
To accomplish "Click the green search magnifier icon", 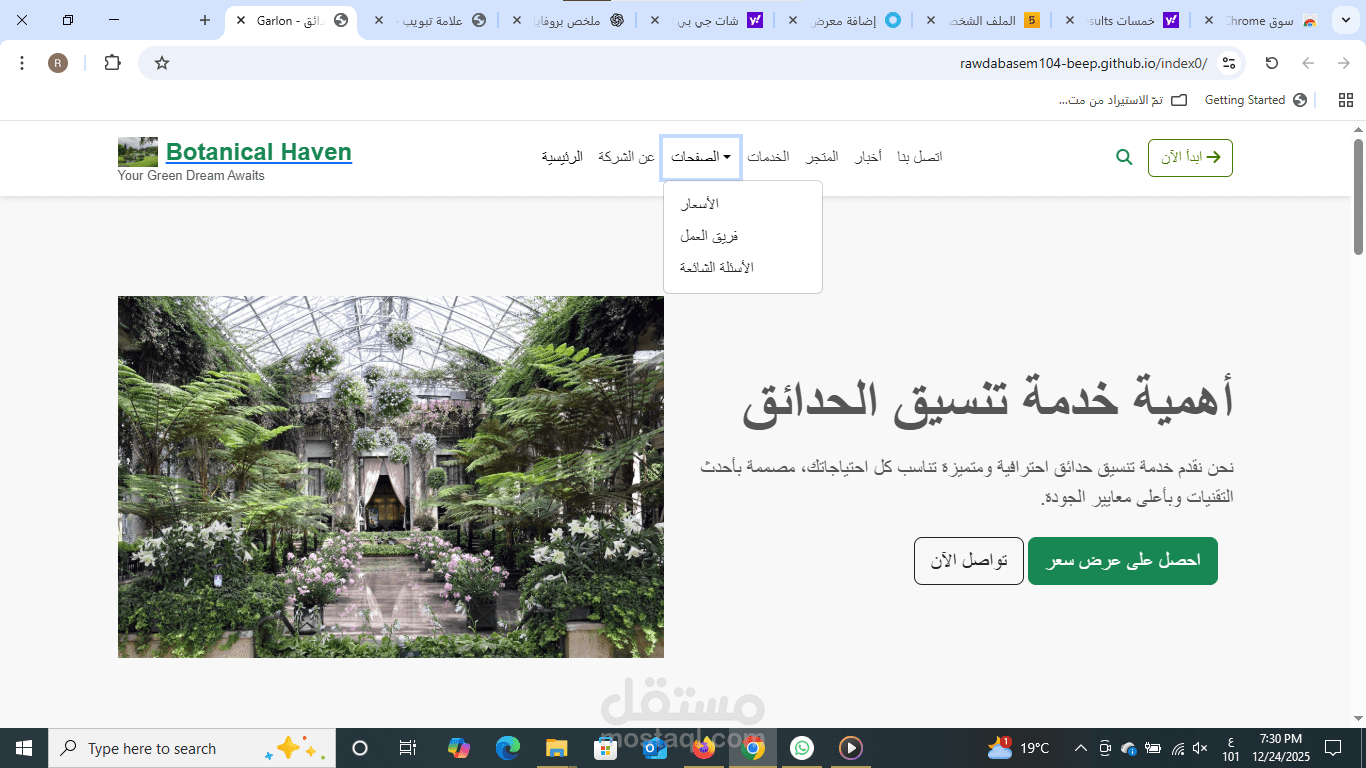I will click(1124, 157).
